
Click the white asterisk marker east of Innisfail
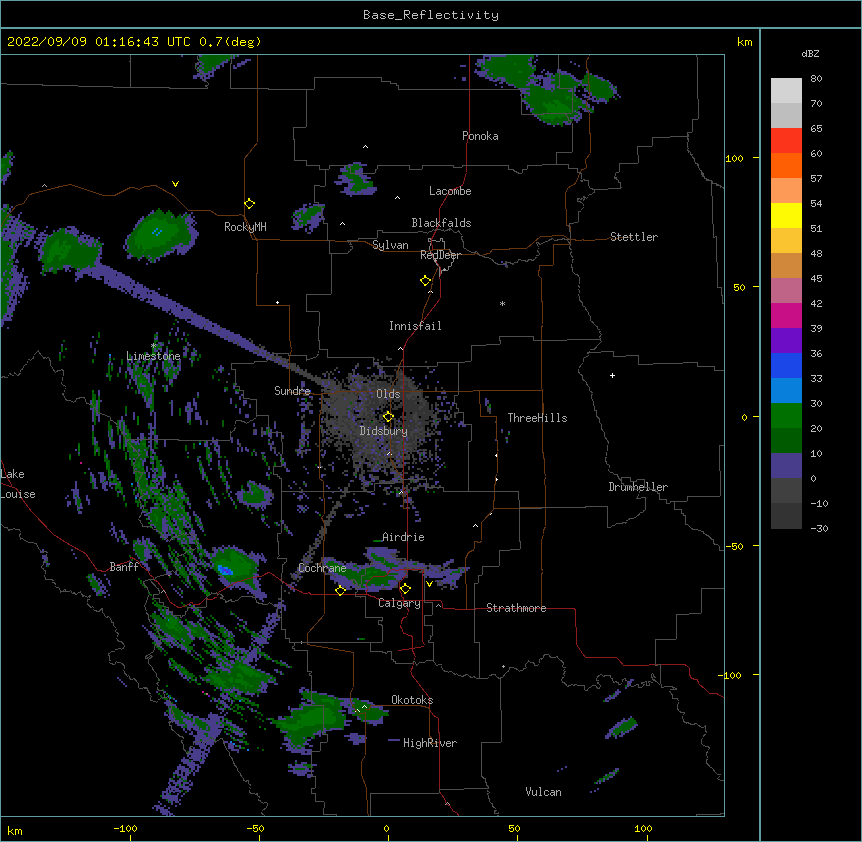(502, 303)
